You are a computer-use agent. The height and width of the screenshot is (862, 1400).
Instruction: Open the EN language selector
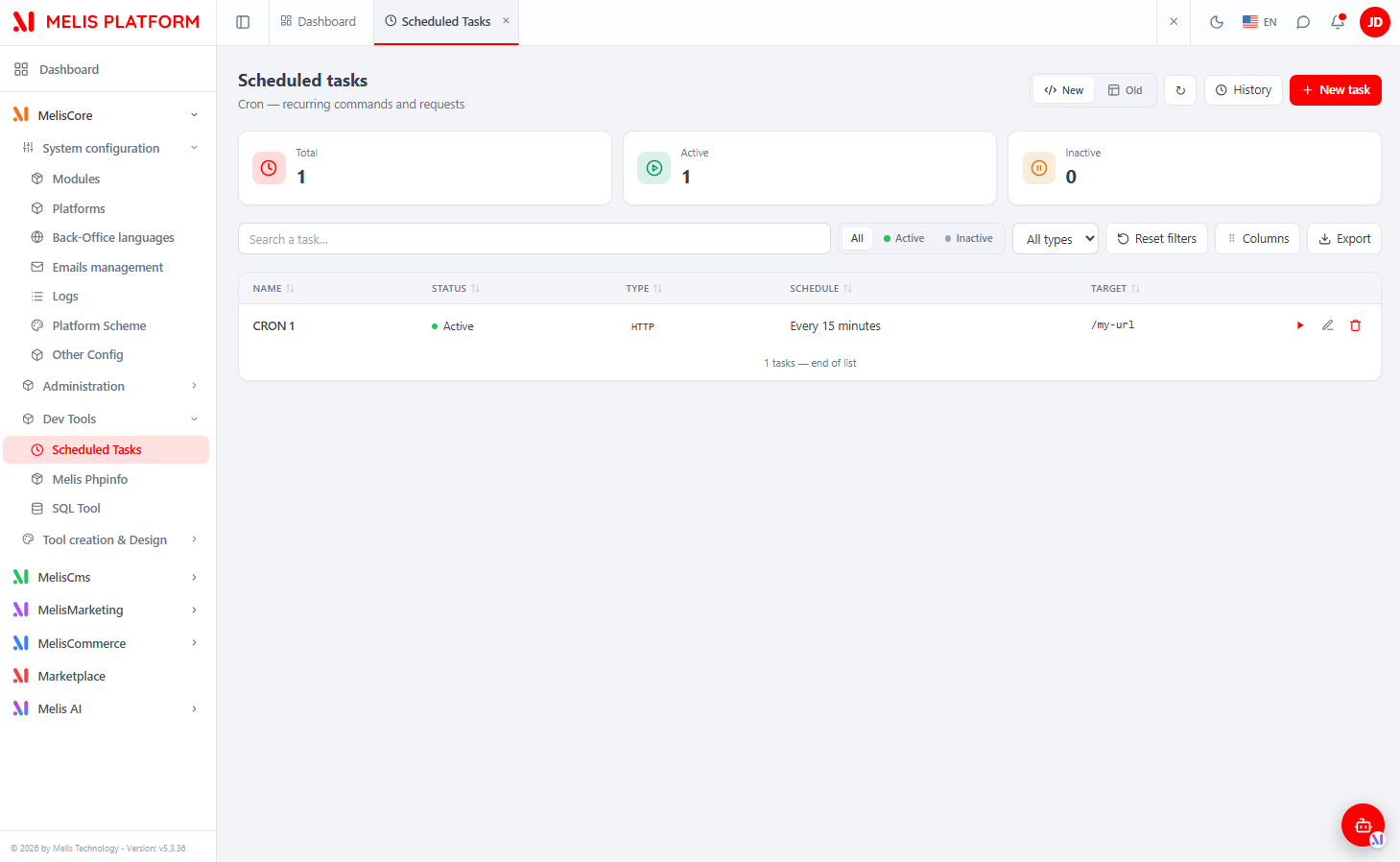(1259, 22)
